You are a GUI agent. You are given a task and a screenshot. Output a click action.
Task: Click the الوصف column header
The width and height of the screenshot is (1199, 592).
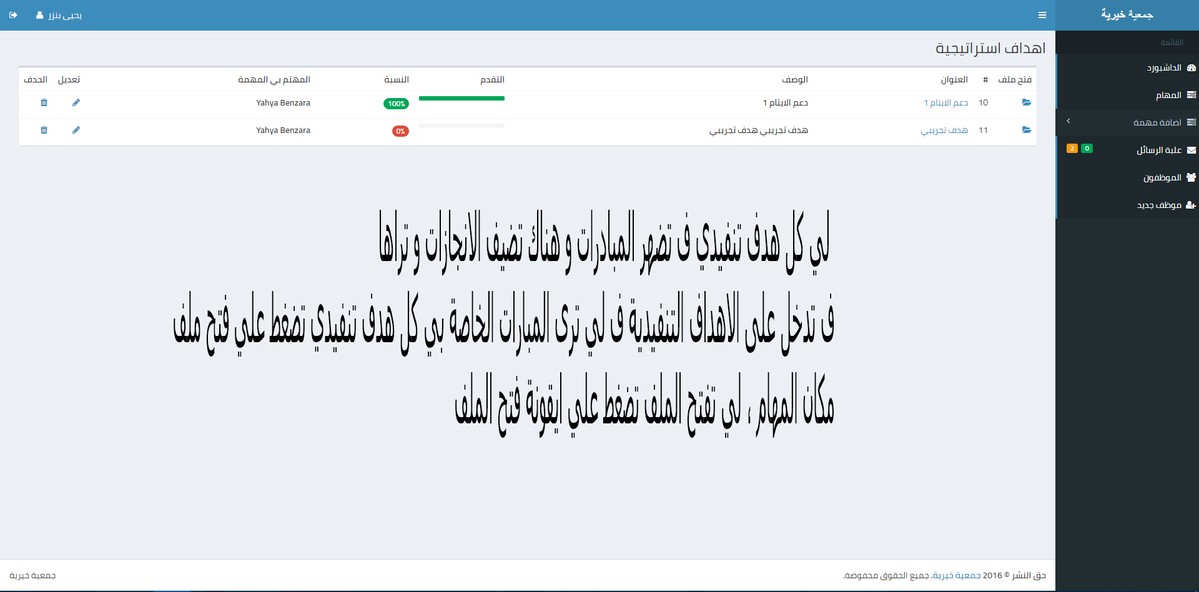pos(795,80)
